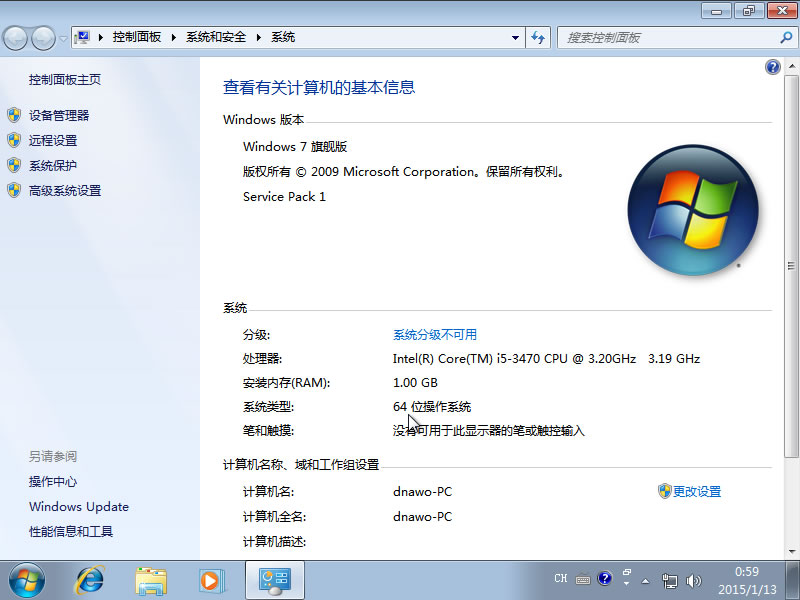Expand the arrow before 控制面板 breadcrumb
The height and width of the screenshot is (600, 800).
(101, 37)
